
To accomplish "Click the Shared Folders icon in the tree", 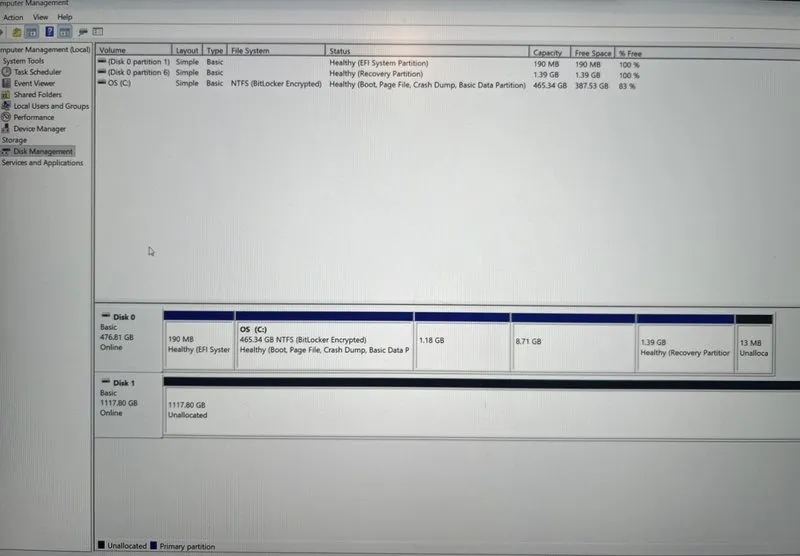I will click(x=6, y=94).
